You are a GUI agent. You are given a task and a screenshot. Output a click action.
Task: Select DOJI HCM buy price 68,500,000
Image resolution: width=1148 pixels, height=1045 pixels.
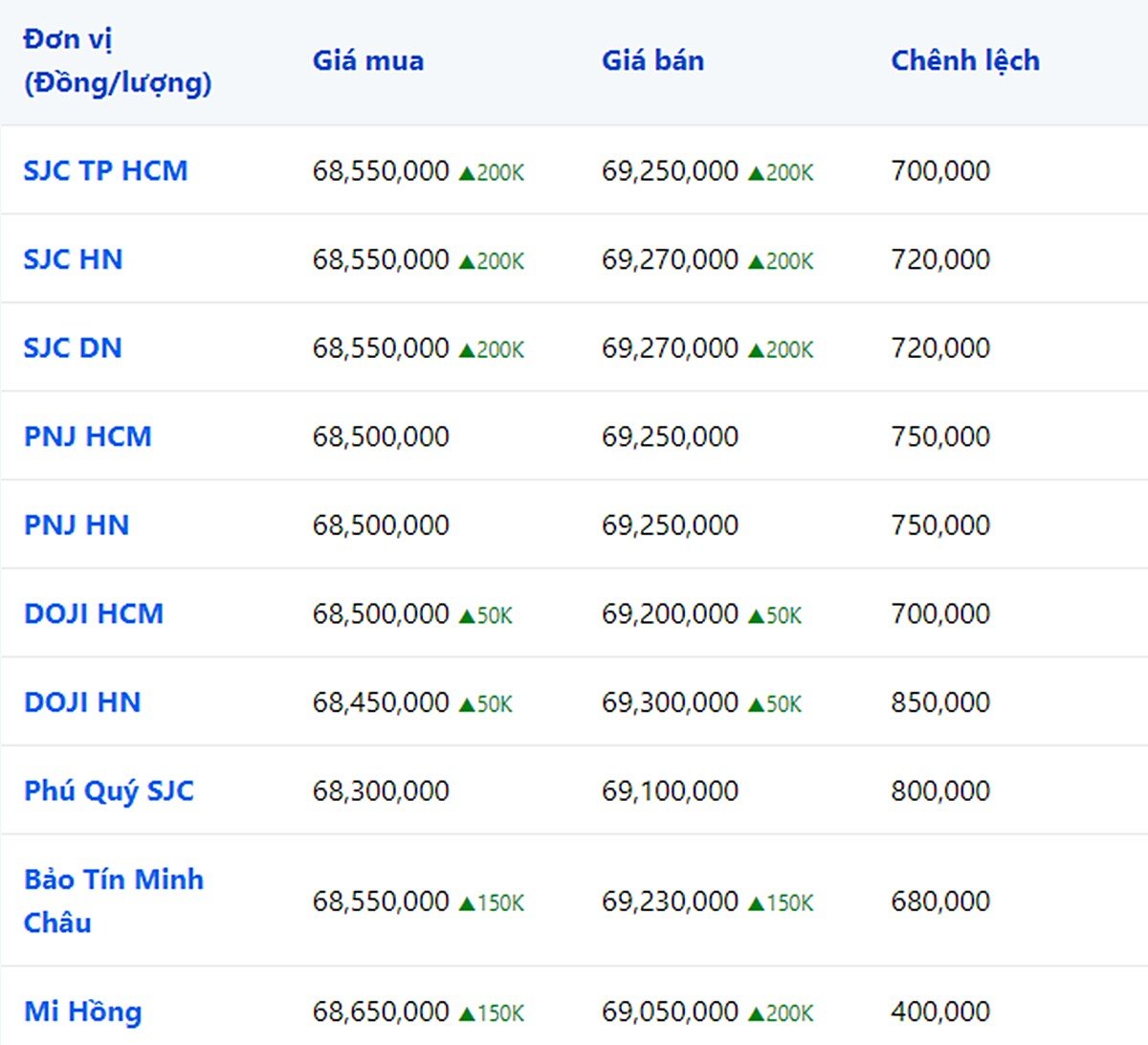coord(381,613)
